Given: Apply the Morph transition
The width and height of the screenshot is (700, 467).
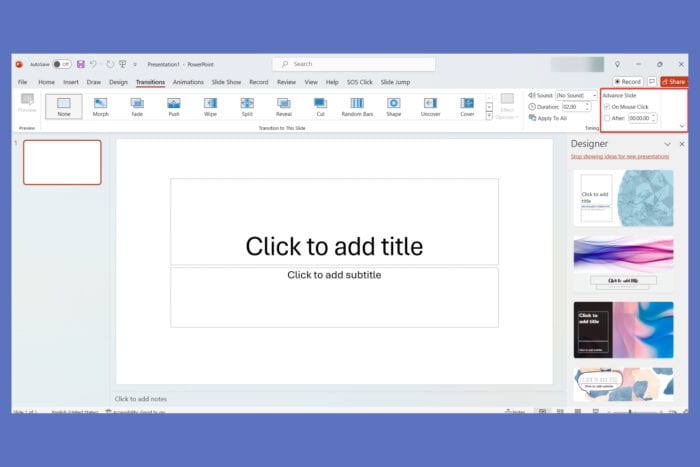Looking at the screenshot, I should coord(100,106).
